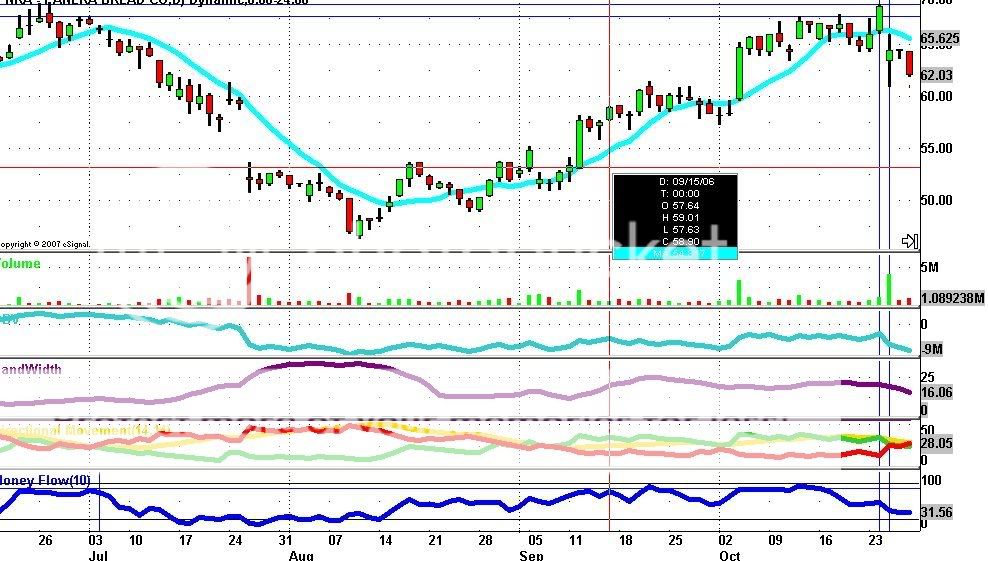The image size is (988, 561).
Task: Click the C 58.90 close value
Action: pos(681,241)
